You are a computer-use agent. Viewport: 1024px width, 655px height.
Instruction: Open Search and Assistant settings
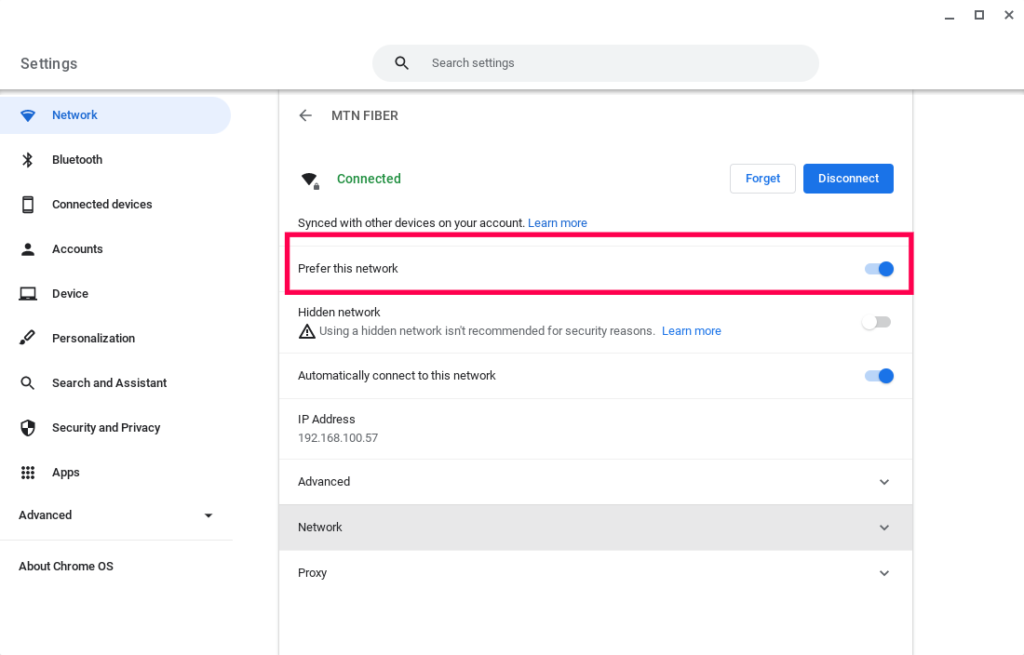(x=115, y=383)
